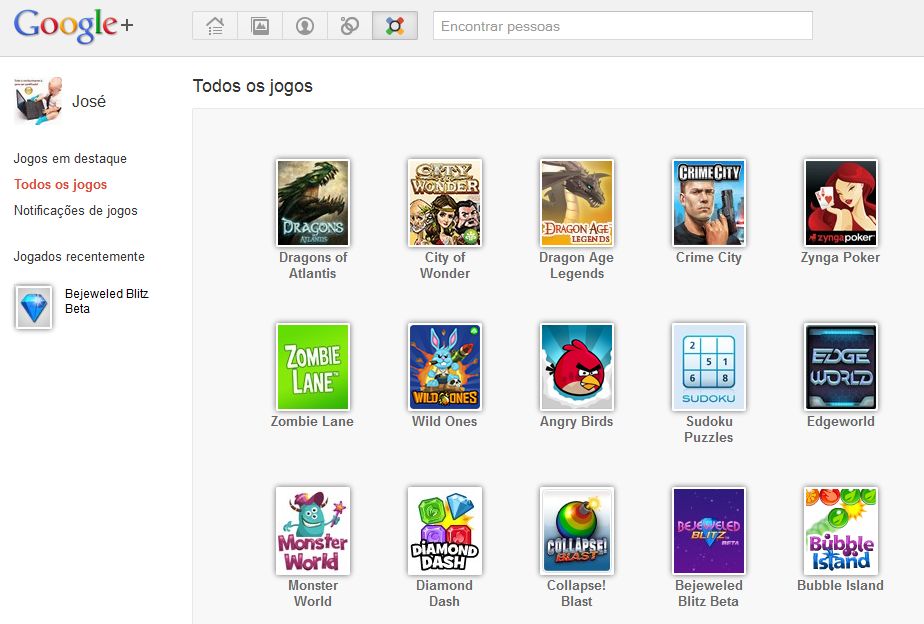Click the Angry Birds title text
This screenshot has height=624, width=924.
[576, 421]
